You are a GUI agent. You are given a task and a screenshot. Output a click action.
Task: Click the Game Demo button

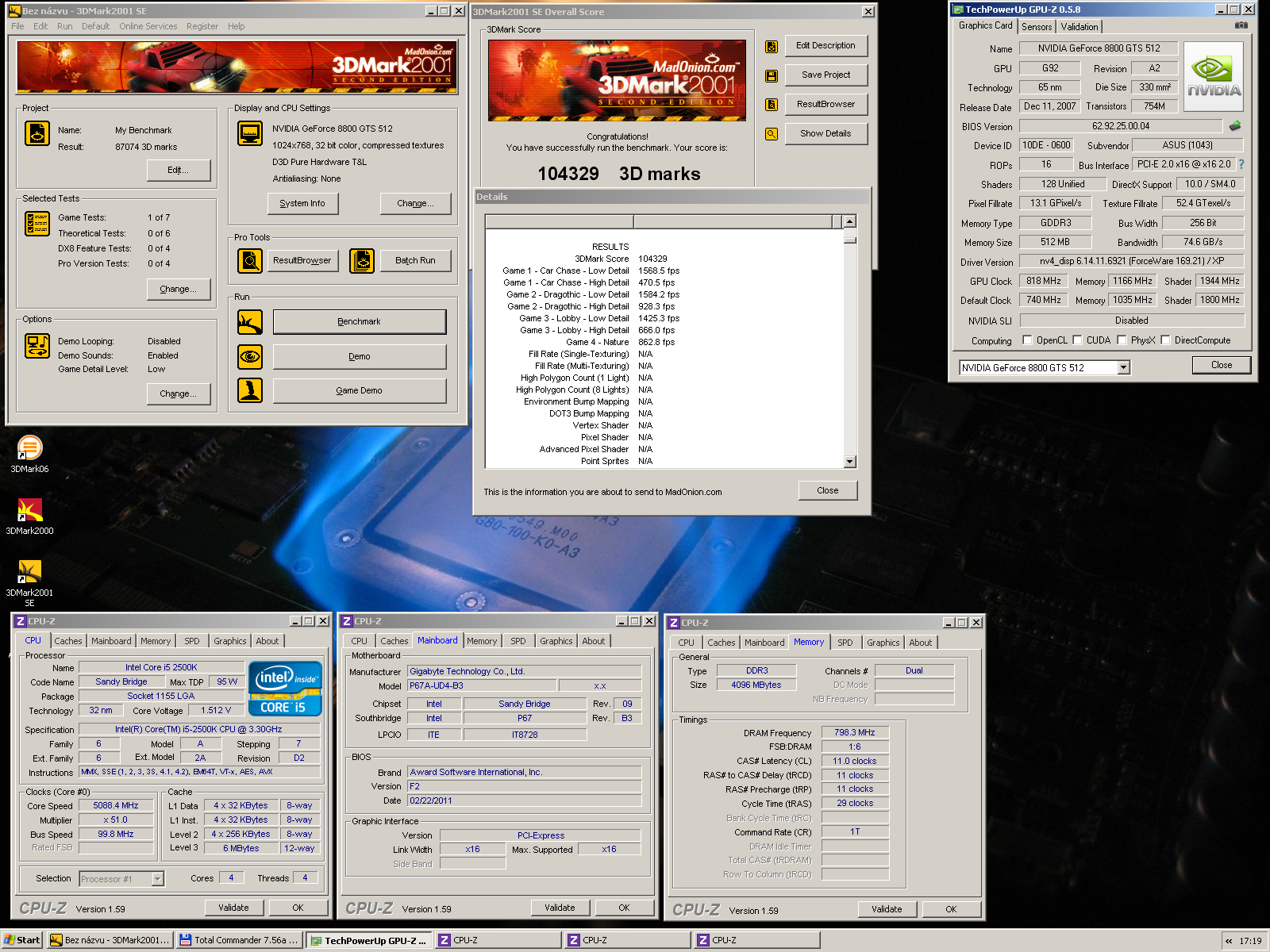tap(360, 390)
